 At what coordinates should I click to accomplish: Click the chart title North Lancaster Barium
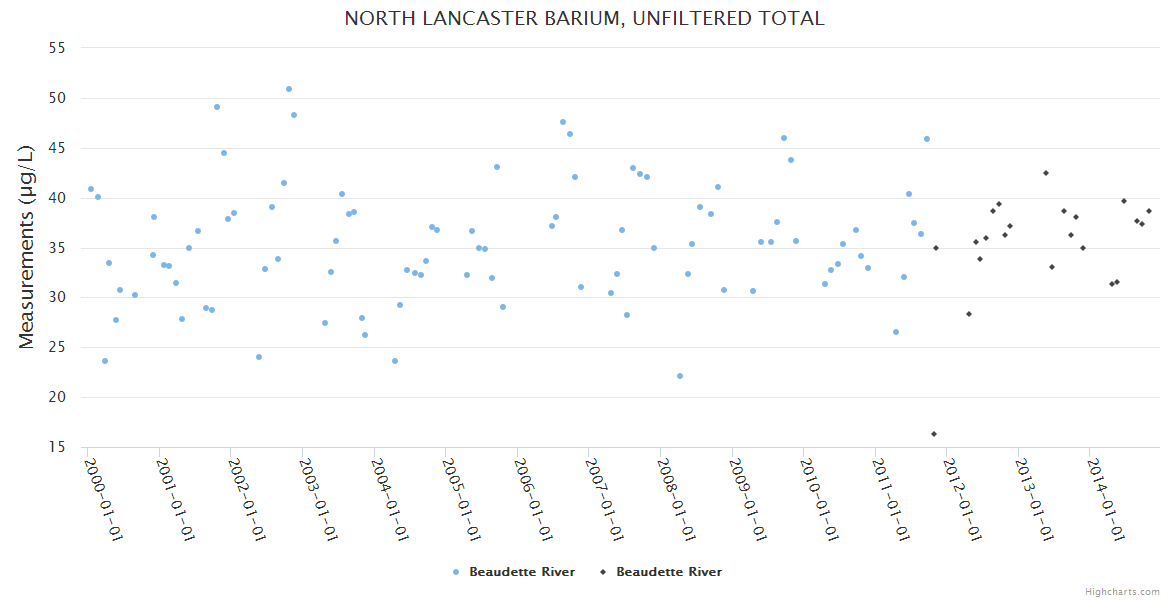[584, 19]
